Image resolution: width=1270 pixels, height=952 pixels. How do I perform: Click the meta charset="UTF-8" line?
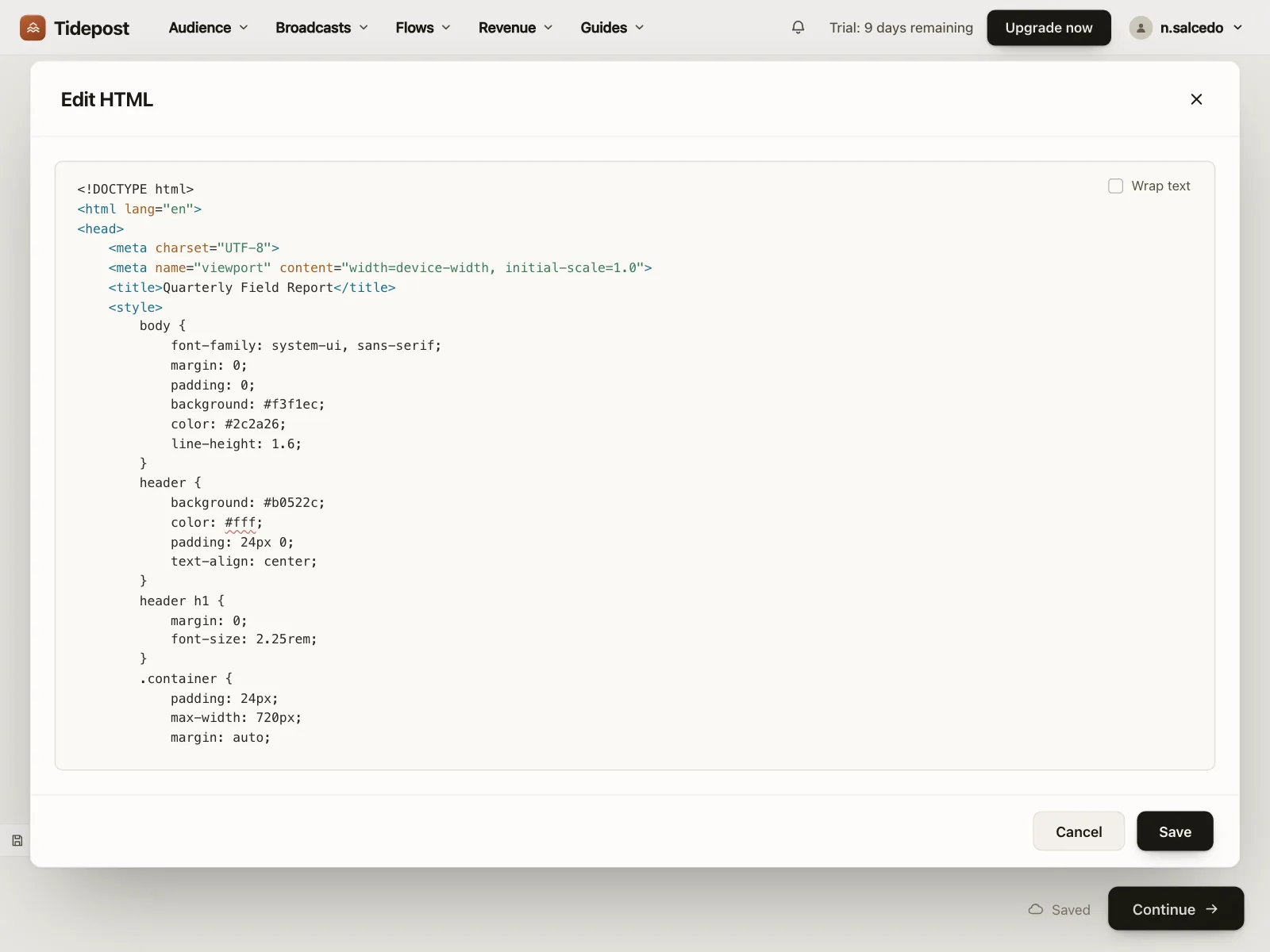tap(194, 248)
